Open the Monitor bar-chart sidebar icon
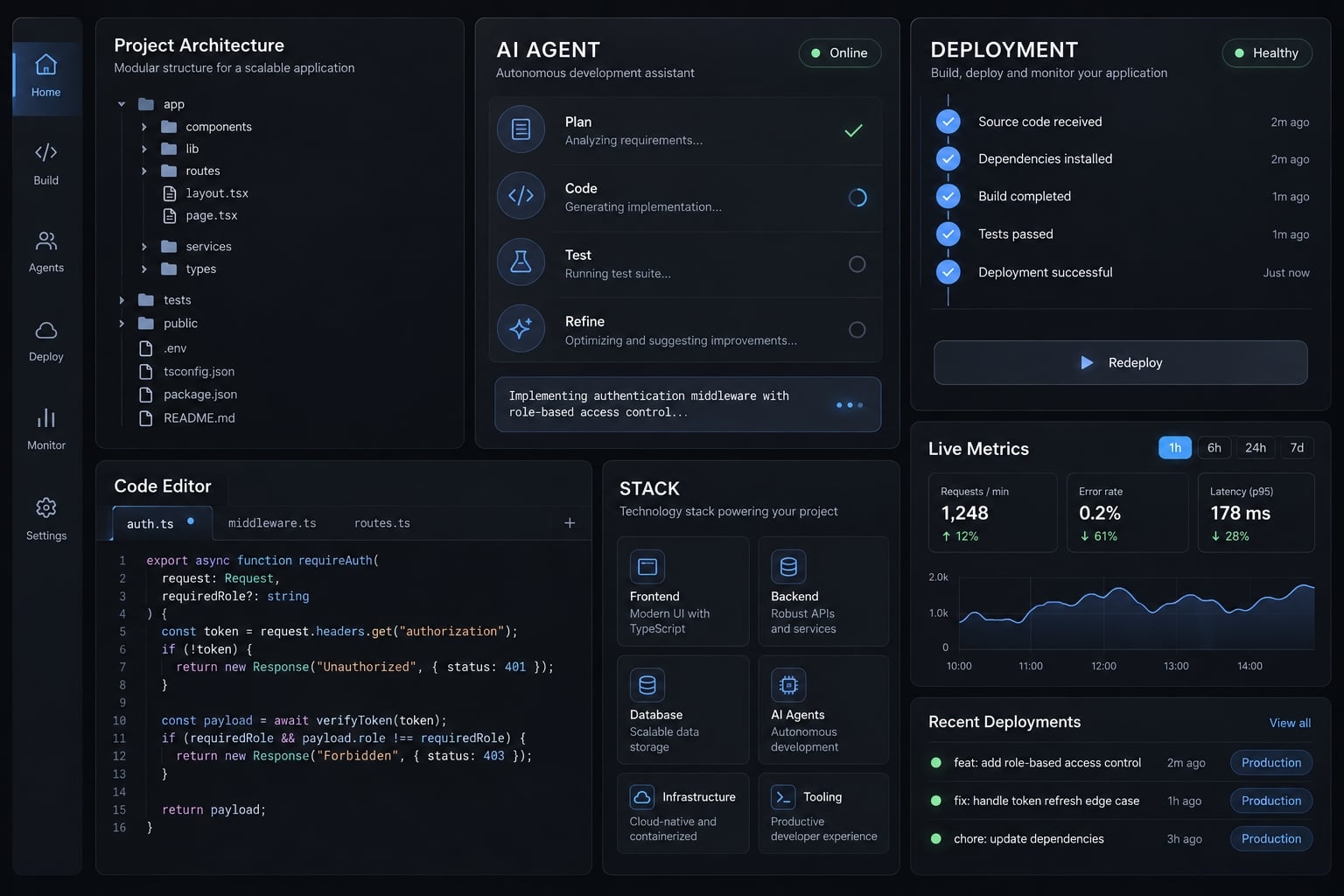Screen dimensions: 1344x896 (x=46, y=417)
